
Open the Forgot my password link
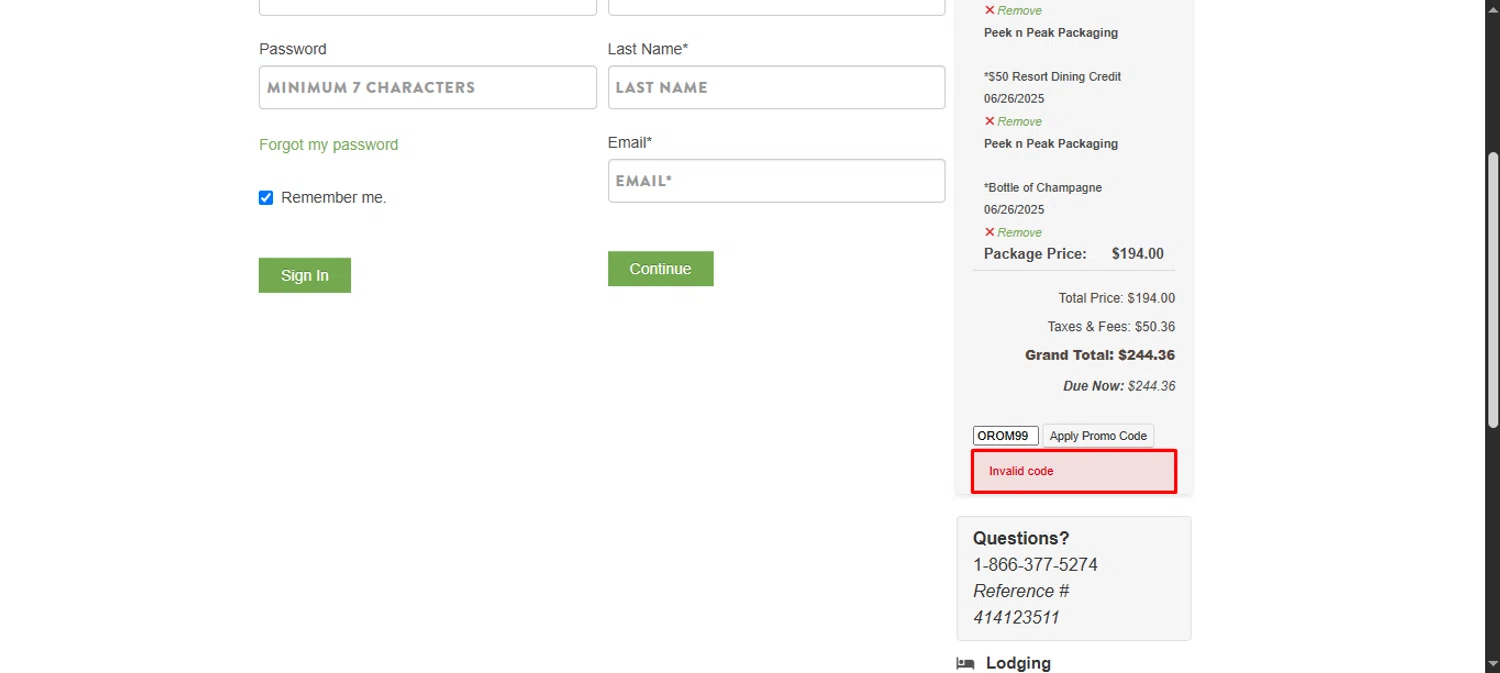point(328,144)
